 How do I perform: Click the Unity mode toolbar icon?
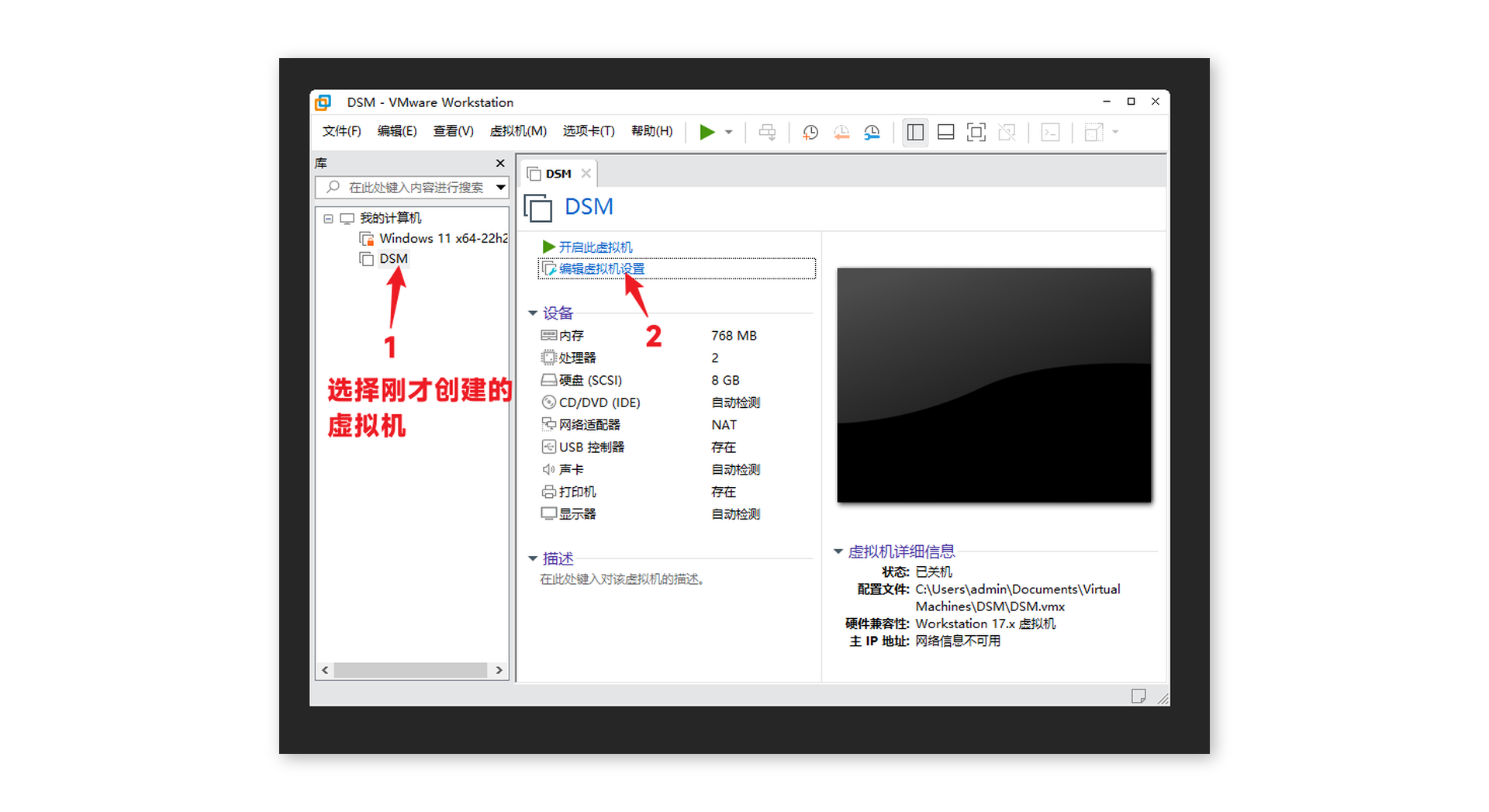(1007, 132)
